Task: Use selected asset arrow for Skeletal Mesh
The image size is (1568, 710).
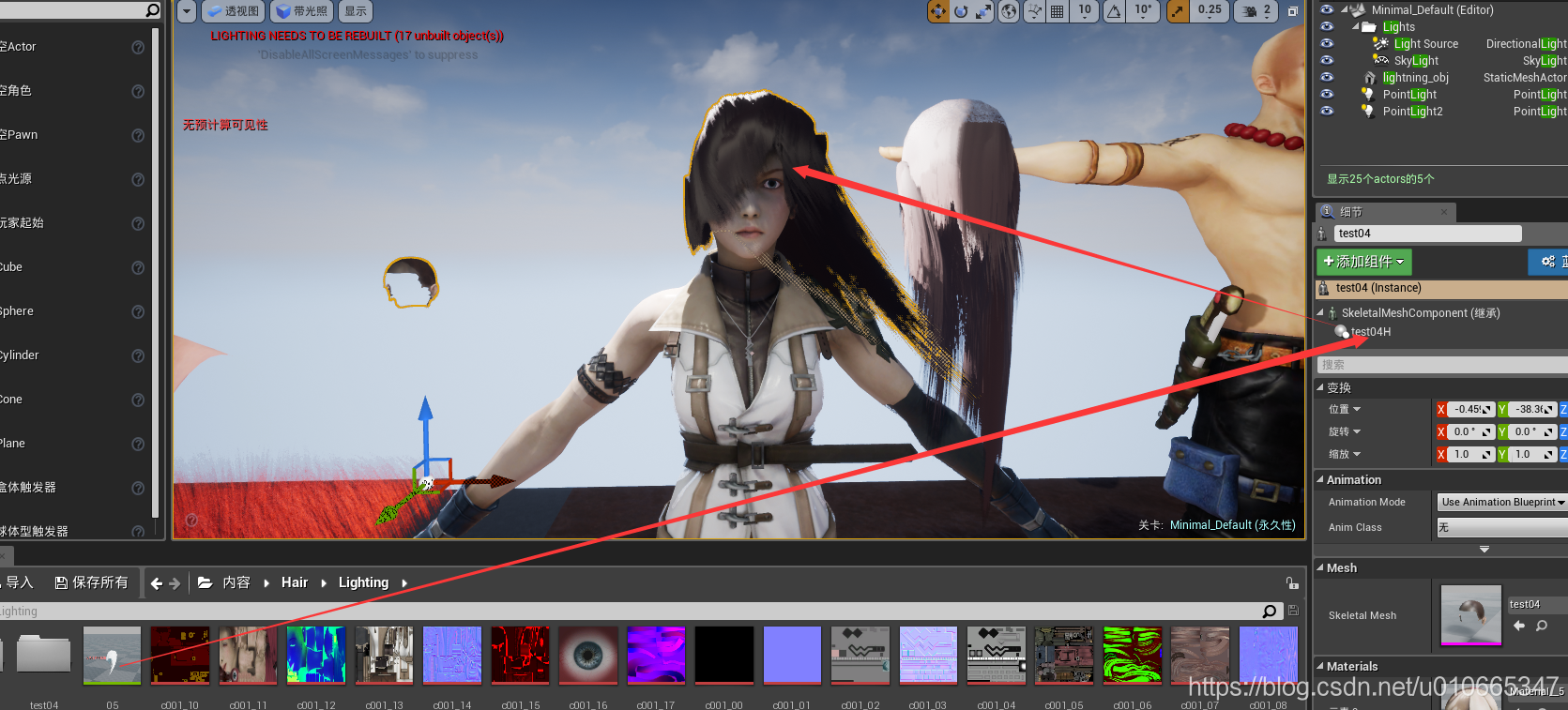Action: (1519, 626)
